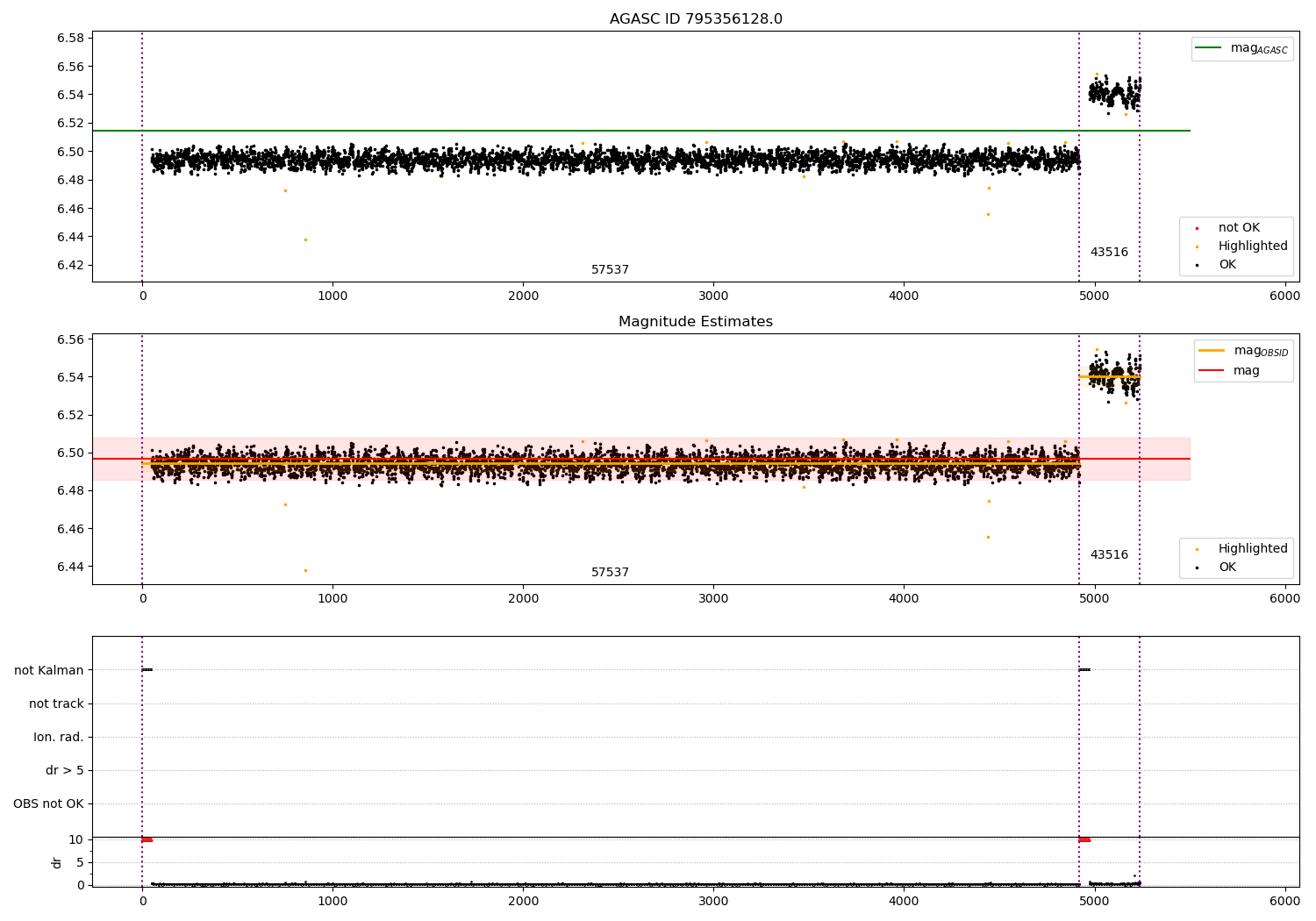Click the 'Magnitude Estimates' panel title

(696, 322)
